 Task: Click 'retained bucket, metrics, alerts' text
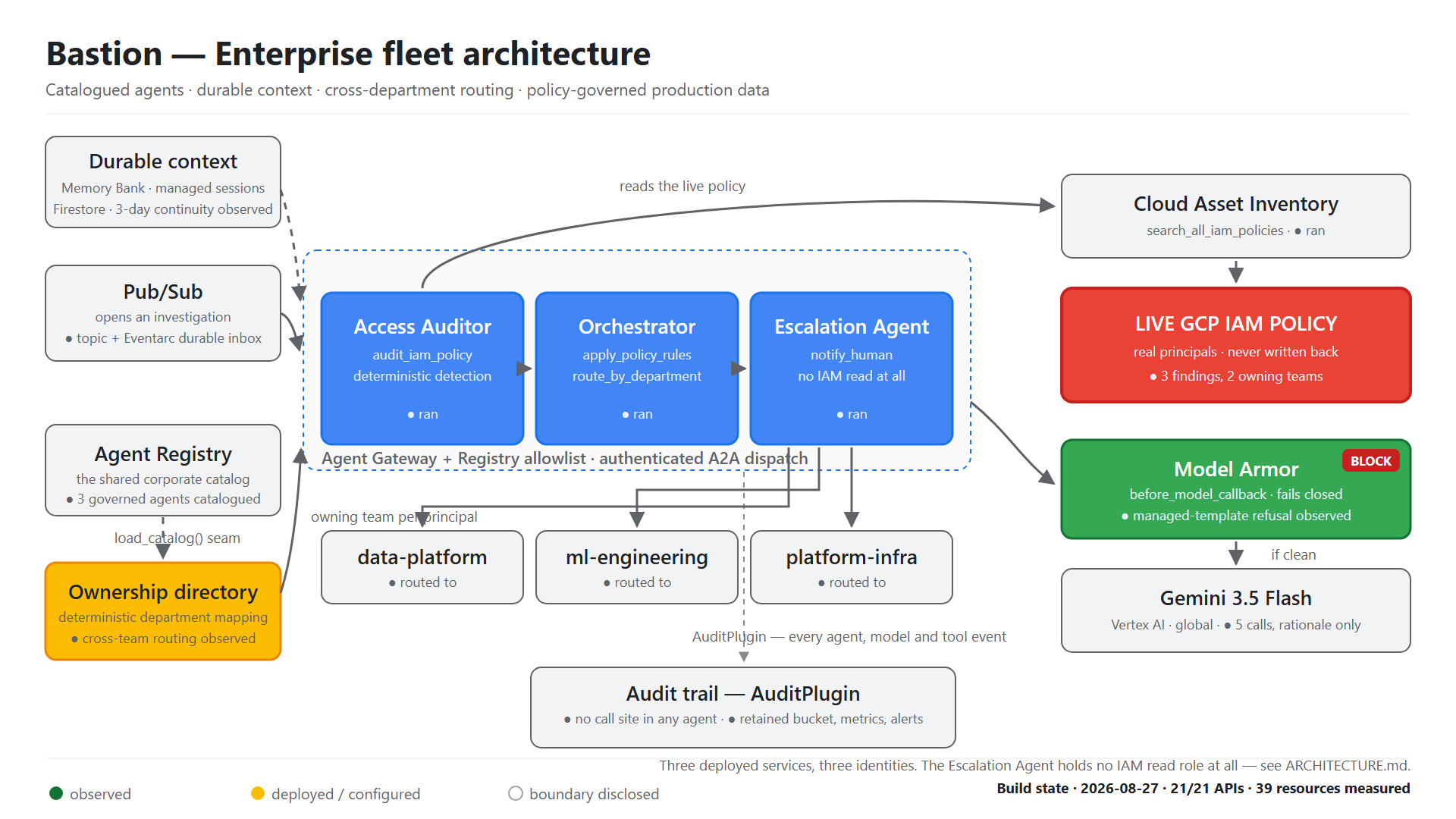831,719
